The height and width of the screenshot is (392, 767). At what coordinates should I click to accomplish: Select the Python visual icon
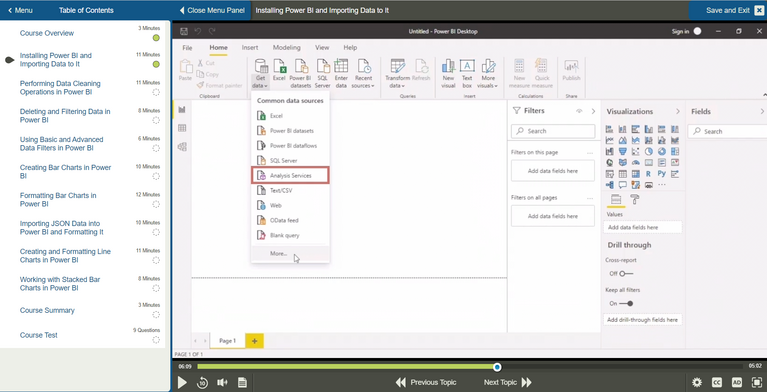click(662, 174)
